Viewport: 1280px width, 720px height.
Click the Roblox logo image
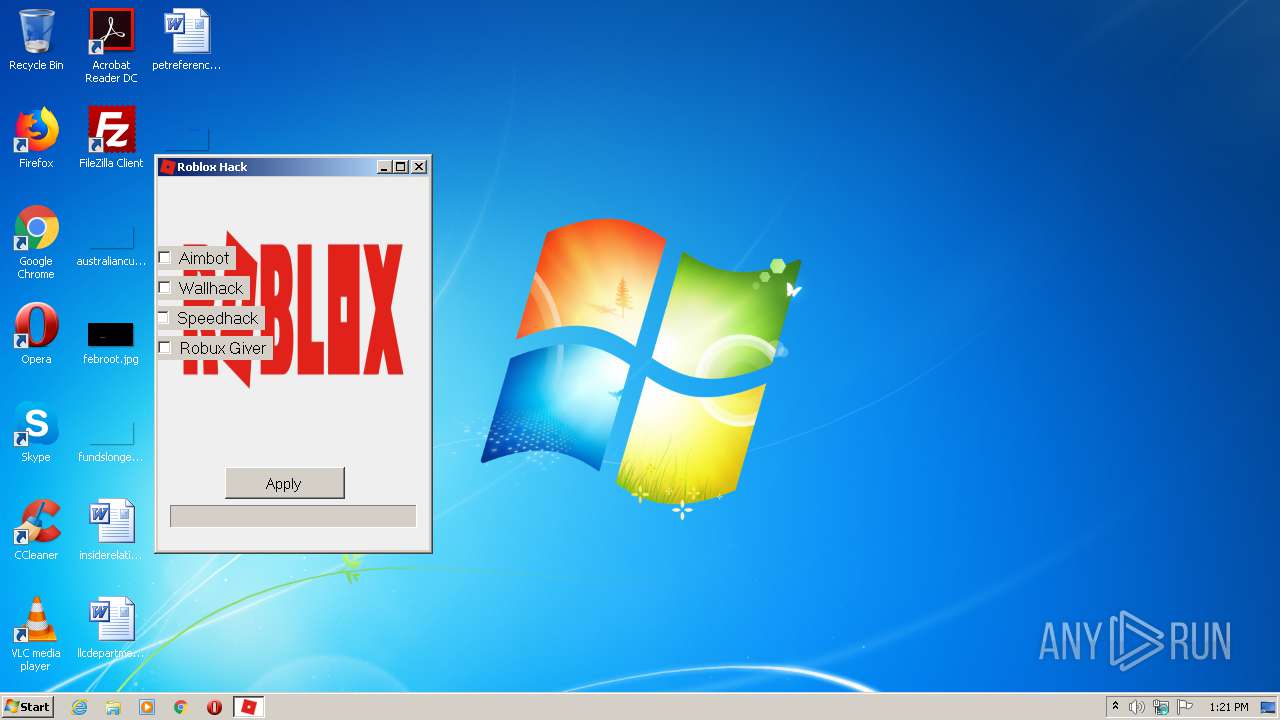(x=293, y=309)
